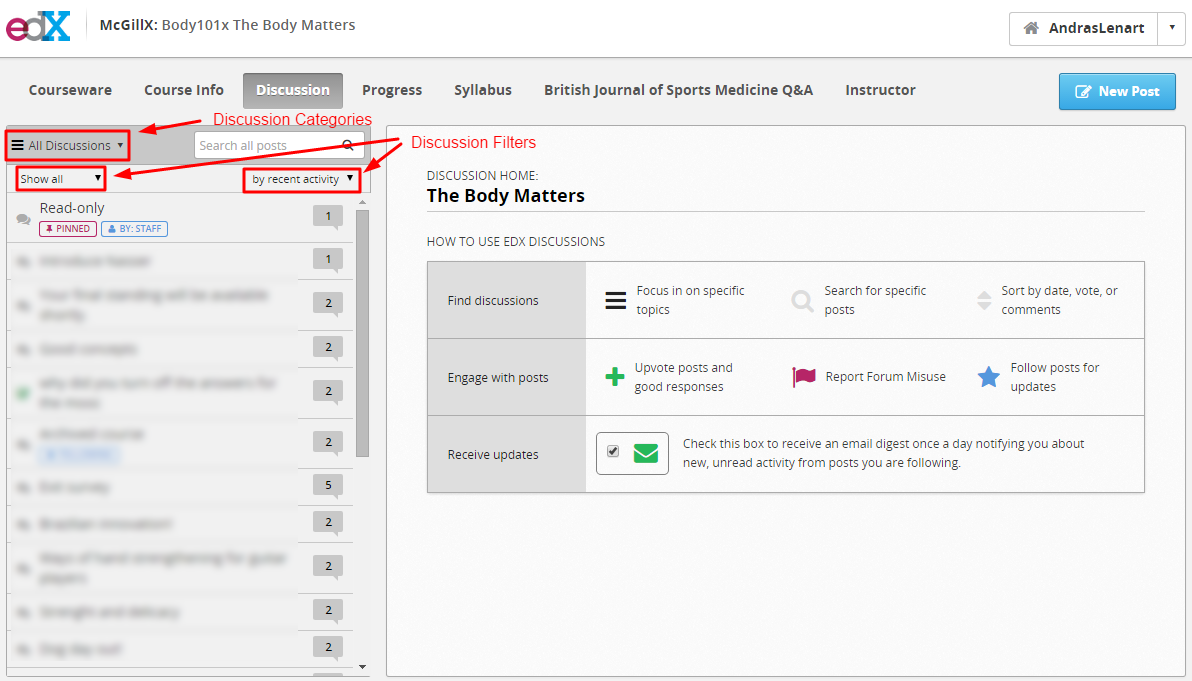Open the by recent activity sort dropdown
The height and width of the screenshot is (681, 1192).
(303, 179)
